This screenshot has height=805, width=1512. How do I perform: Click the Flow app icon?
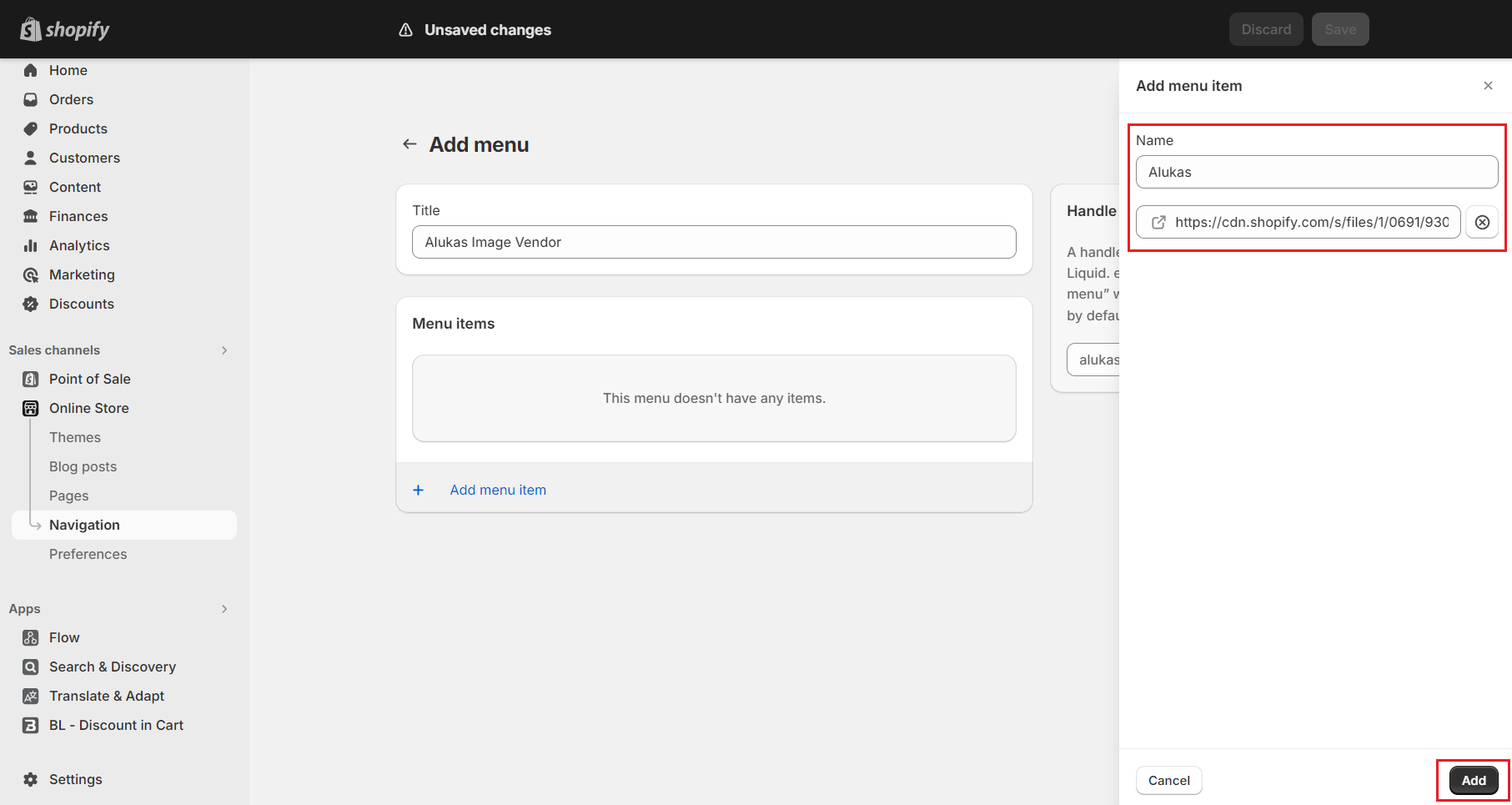[31, 638]
